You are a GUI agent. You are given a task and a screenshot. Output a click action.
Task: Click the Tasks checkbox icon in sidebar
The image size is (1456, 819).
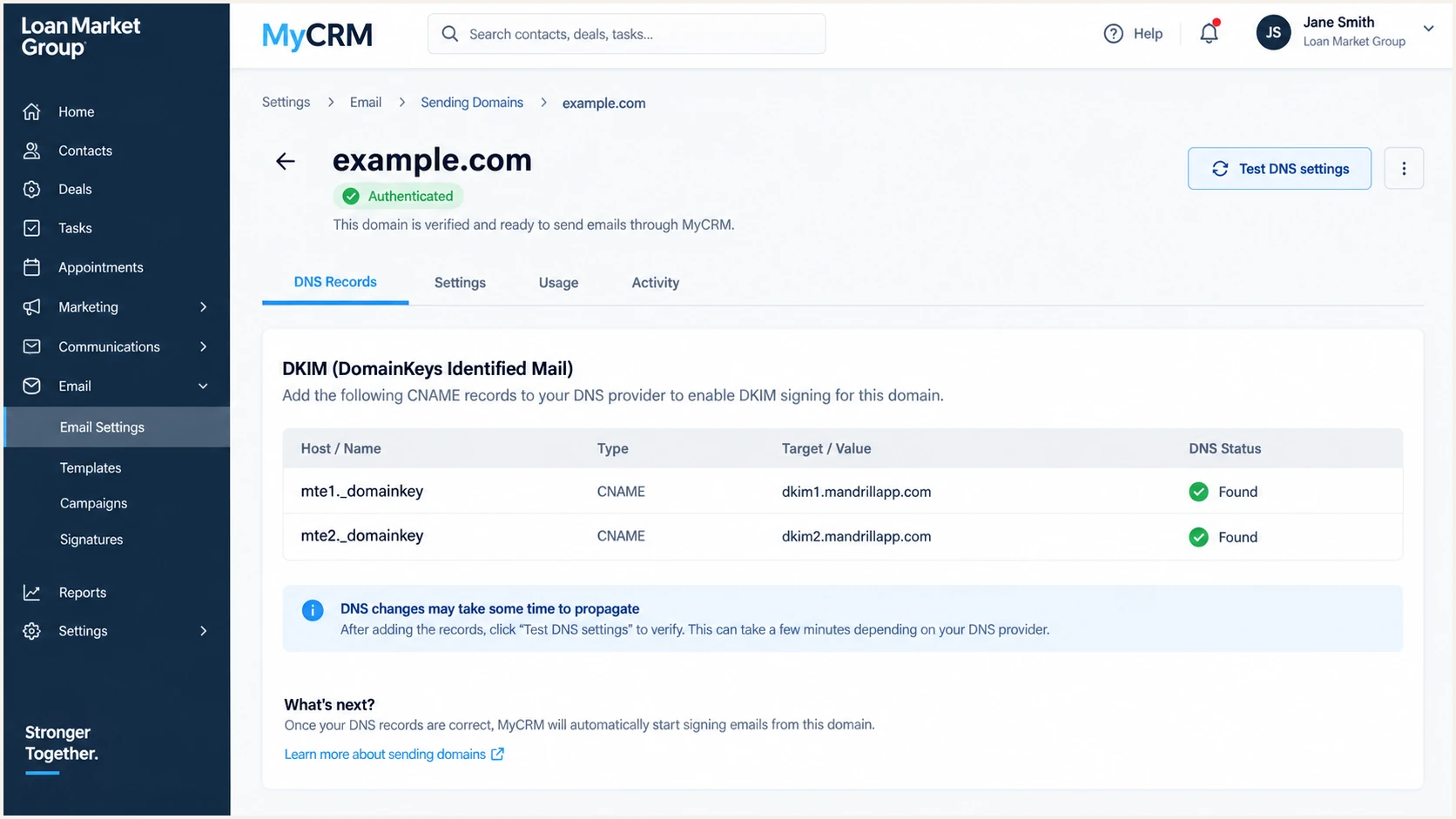(31, 228)
